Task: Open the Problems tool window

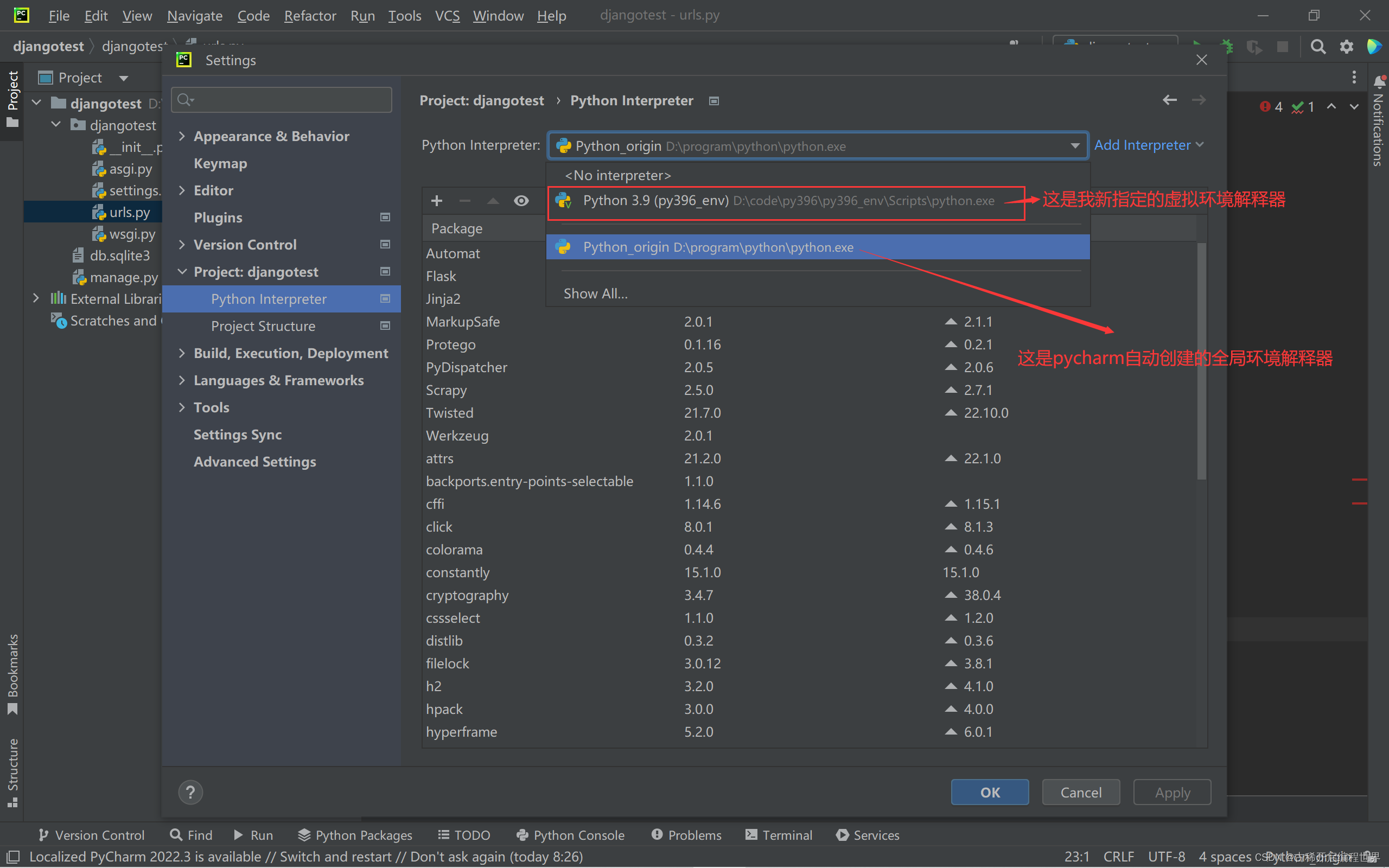Action: point(686,835)
